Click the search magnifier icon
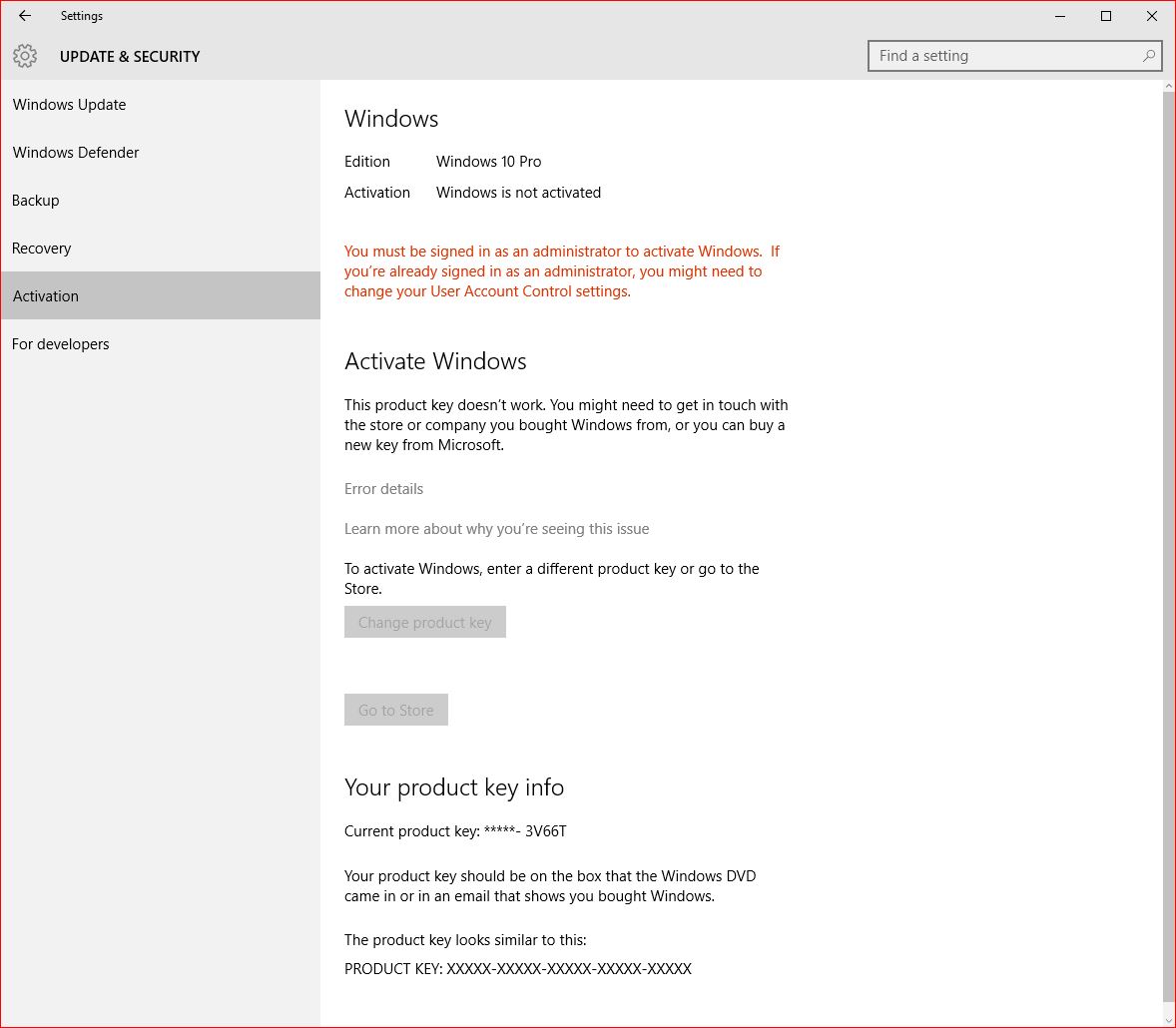This screenshot has width=1176, height=1028. tap(1148, 56)
